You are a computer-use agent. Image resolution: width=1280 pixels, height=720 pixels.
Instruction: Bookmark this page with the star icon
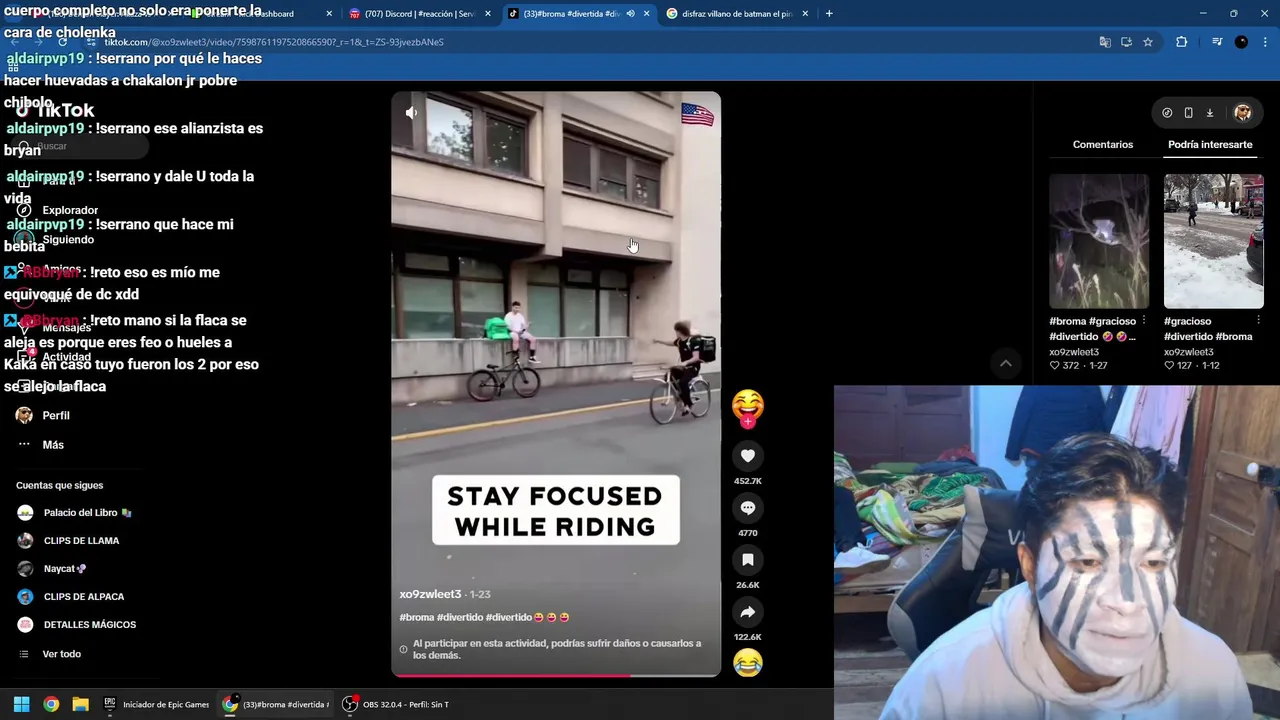1148,42
